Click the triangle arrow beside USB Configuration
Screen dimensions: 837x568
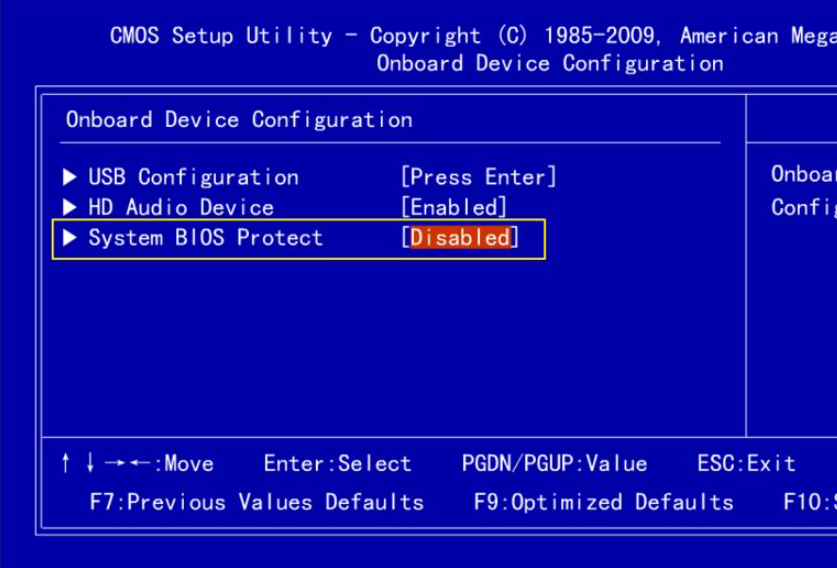(x=70, y=177)
